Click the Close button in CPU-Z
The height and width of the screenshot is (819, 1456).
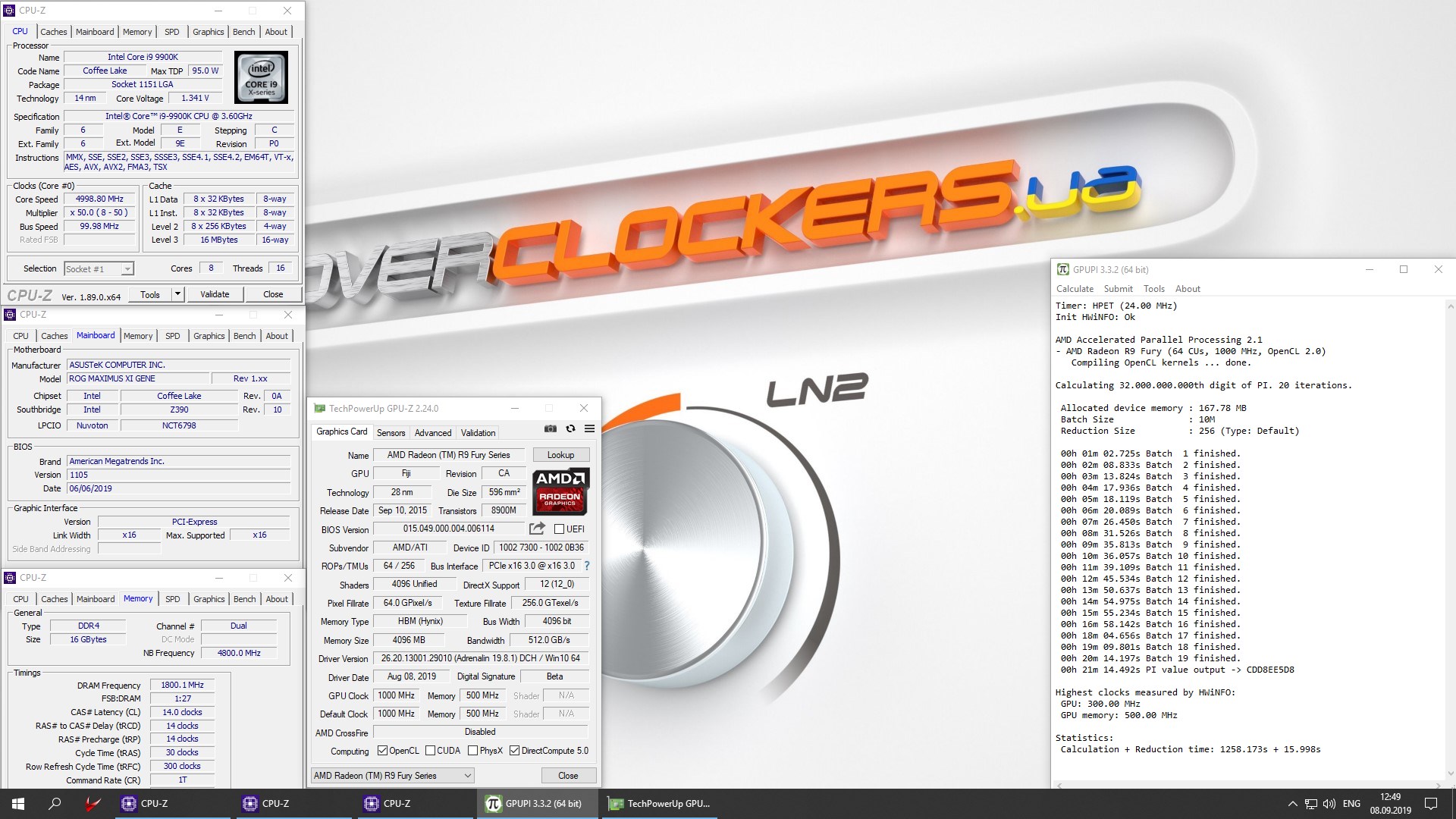[x=273, y=294]
